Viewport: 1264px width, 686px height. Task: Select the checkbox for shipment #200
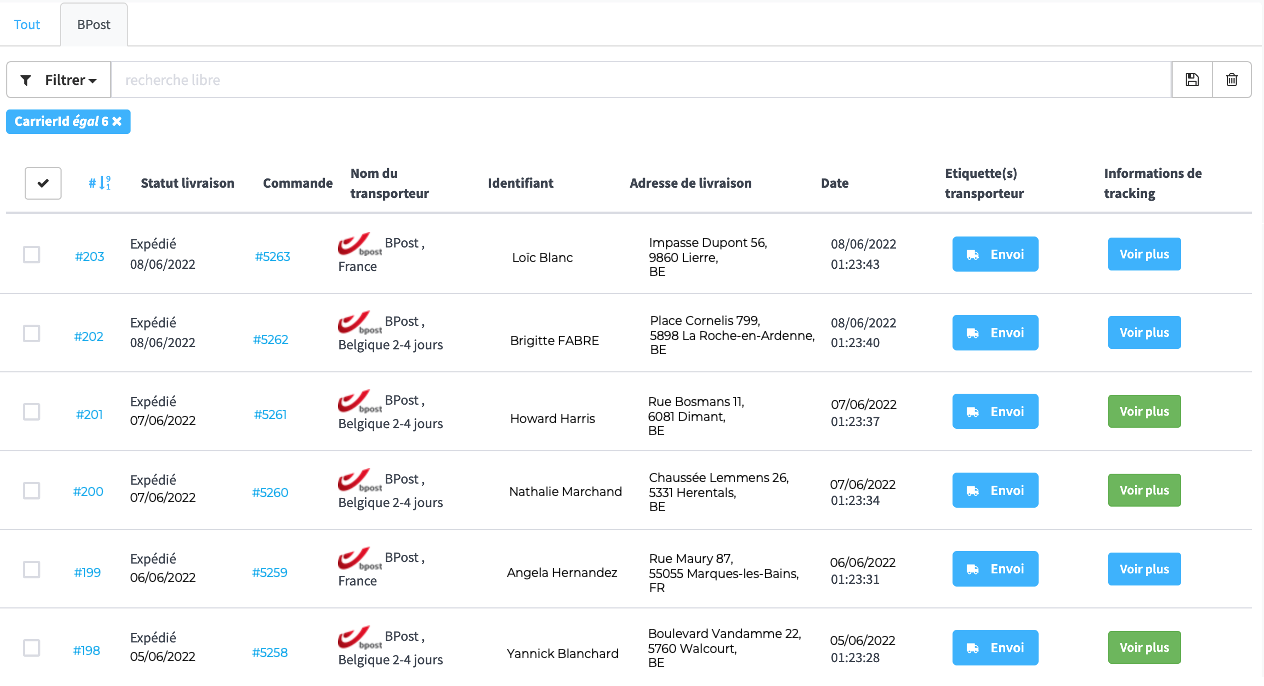click(x=32, y=491)
